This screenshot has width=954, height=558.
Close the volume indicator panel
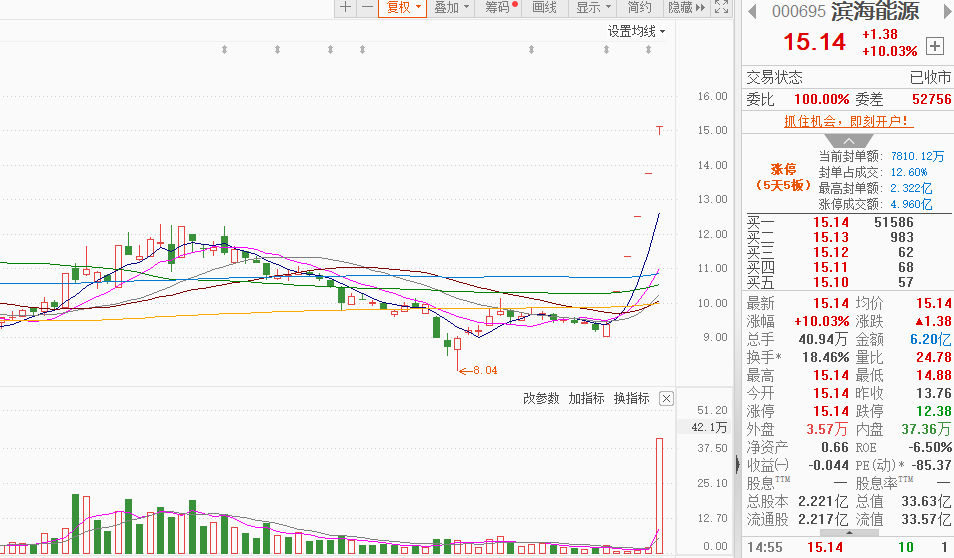click(x=667, y=399)
